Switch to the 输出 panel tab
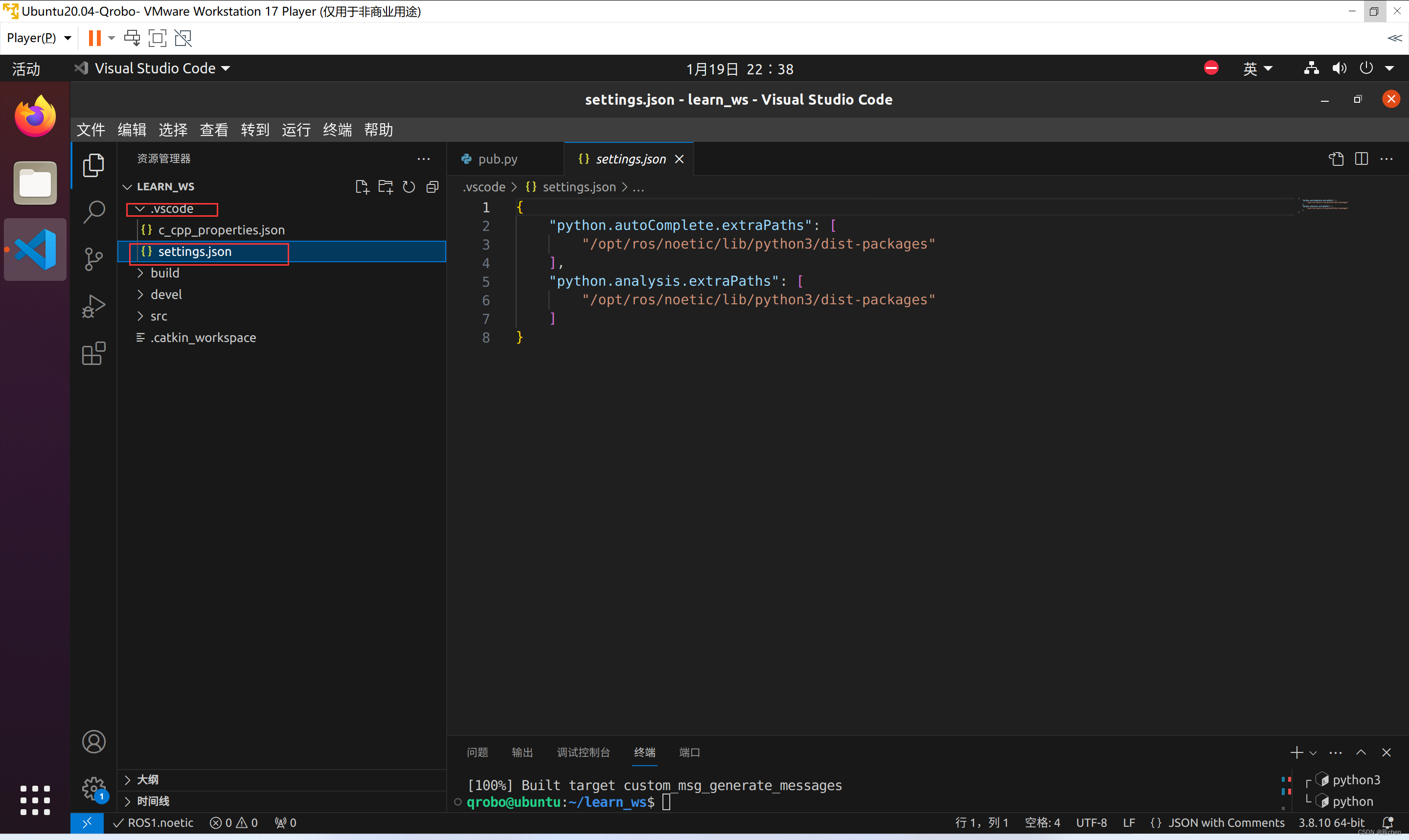This screenshot has height=840, width=1409. coord(522,752)
